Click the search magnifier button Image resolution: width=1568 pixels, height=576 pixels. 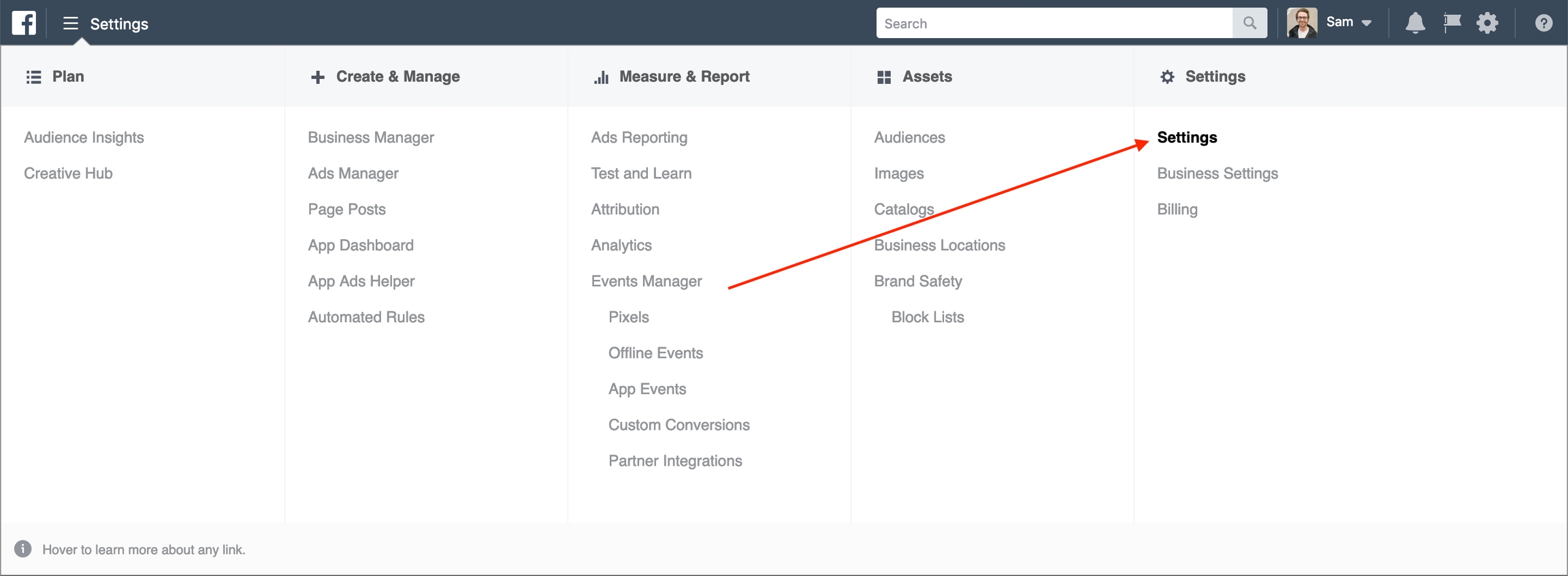1249,23
